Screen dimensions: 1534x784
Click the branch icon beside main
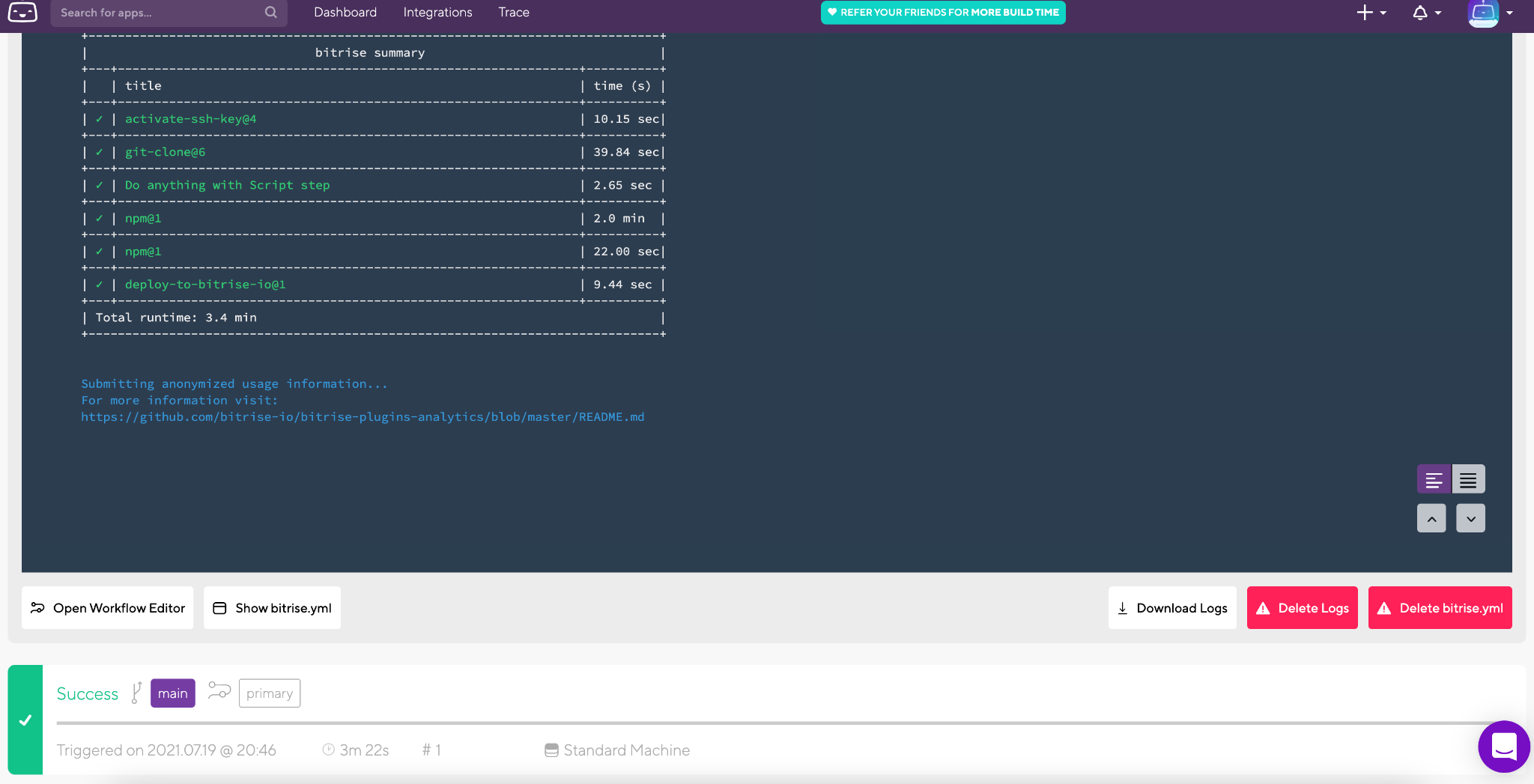(x=136, y=693)
